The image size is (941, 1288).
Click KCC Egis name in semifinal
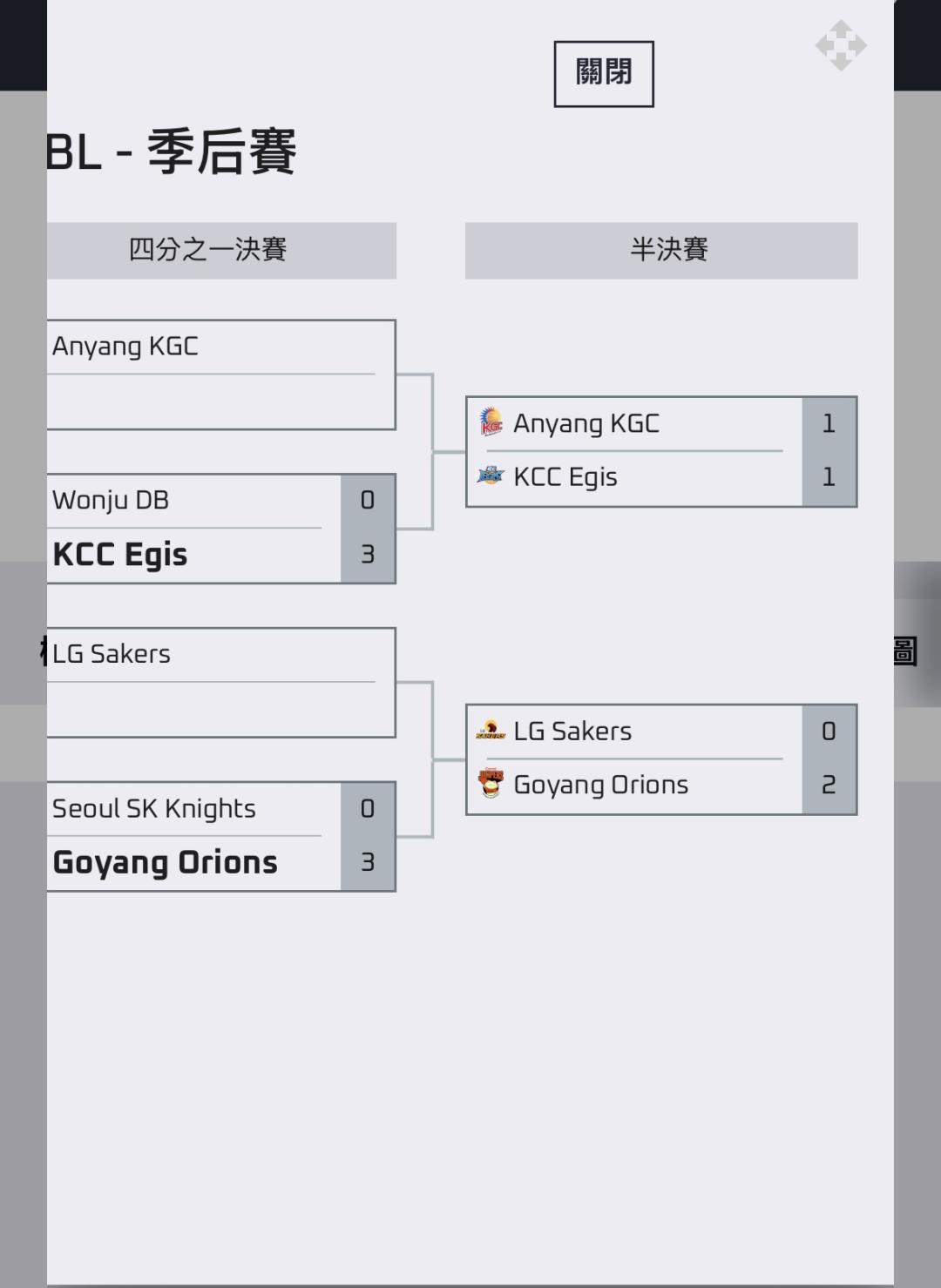[565, 477]
